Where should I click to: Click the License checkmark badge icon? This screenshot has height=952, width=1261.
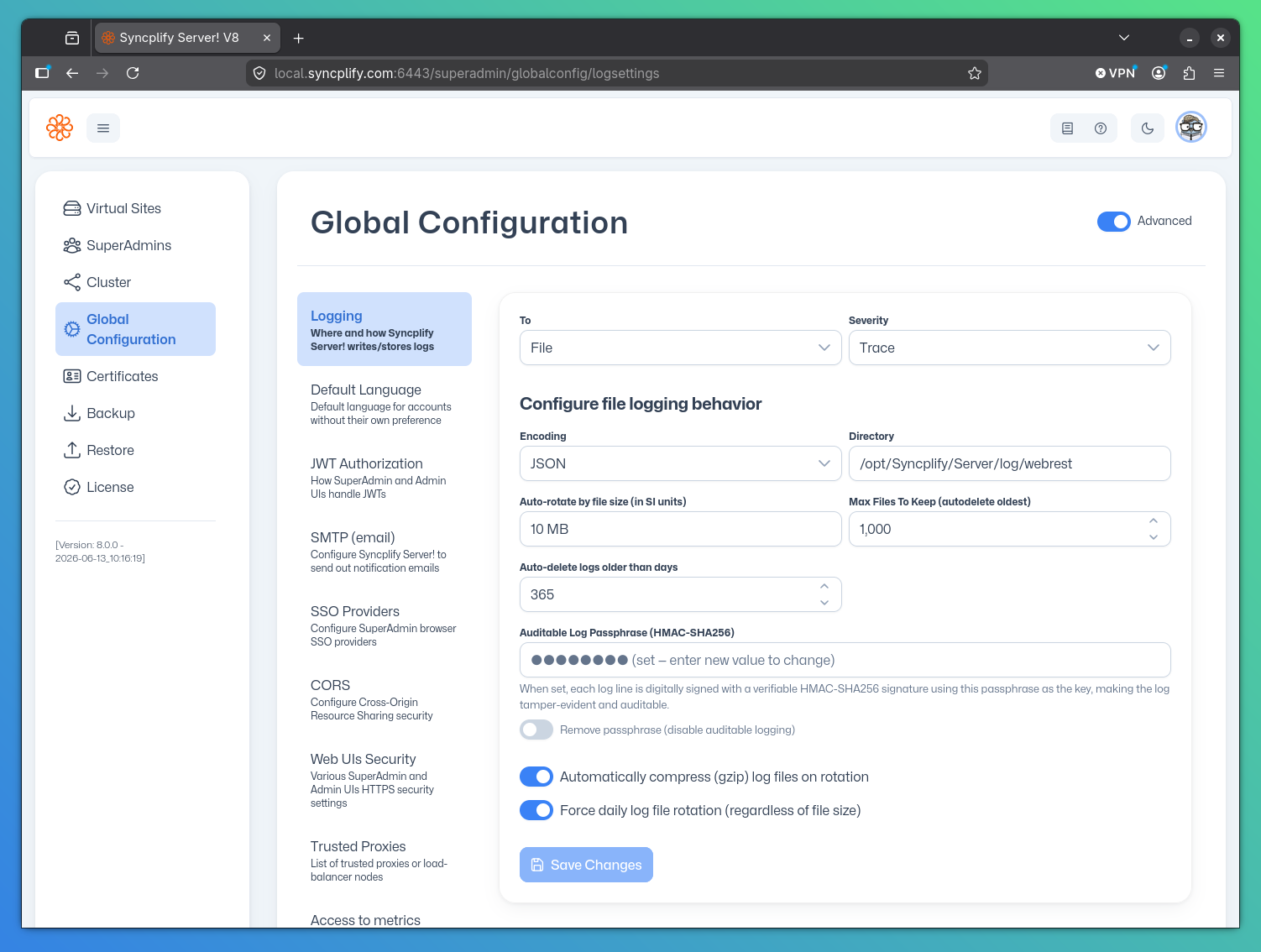click(x=72, y=487)
